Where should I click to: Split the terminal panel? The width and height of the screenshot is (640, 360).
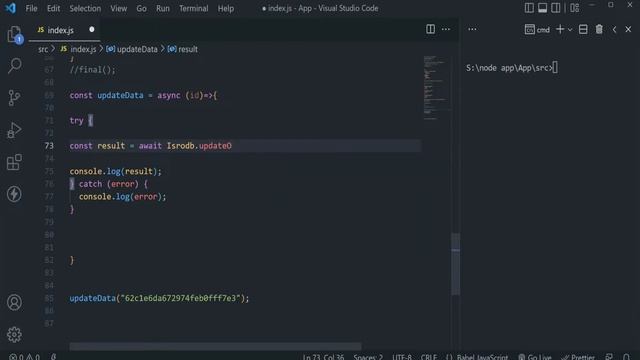[583, 29]
